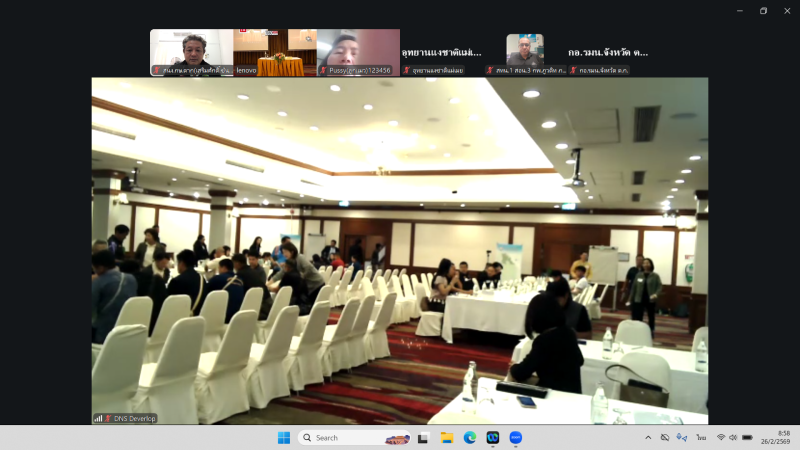This screenshot has height=450, width=800.
Task: Open the Wi-Fi network settings in the tray
Action: (720, 438)
